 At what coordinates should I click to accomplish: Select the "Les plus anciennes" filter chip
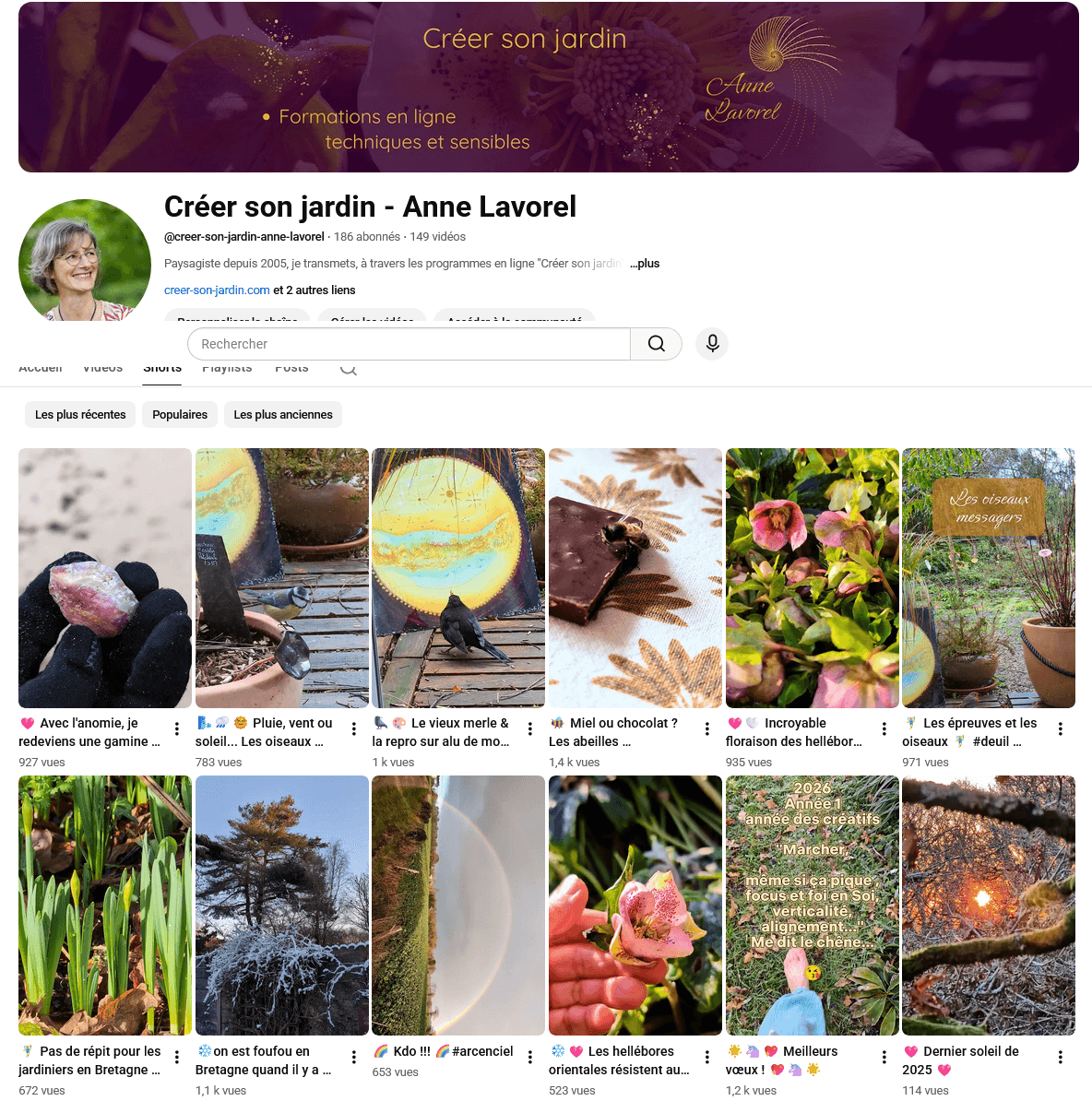(x=283, y=414)
